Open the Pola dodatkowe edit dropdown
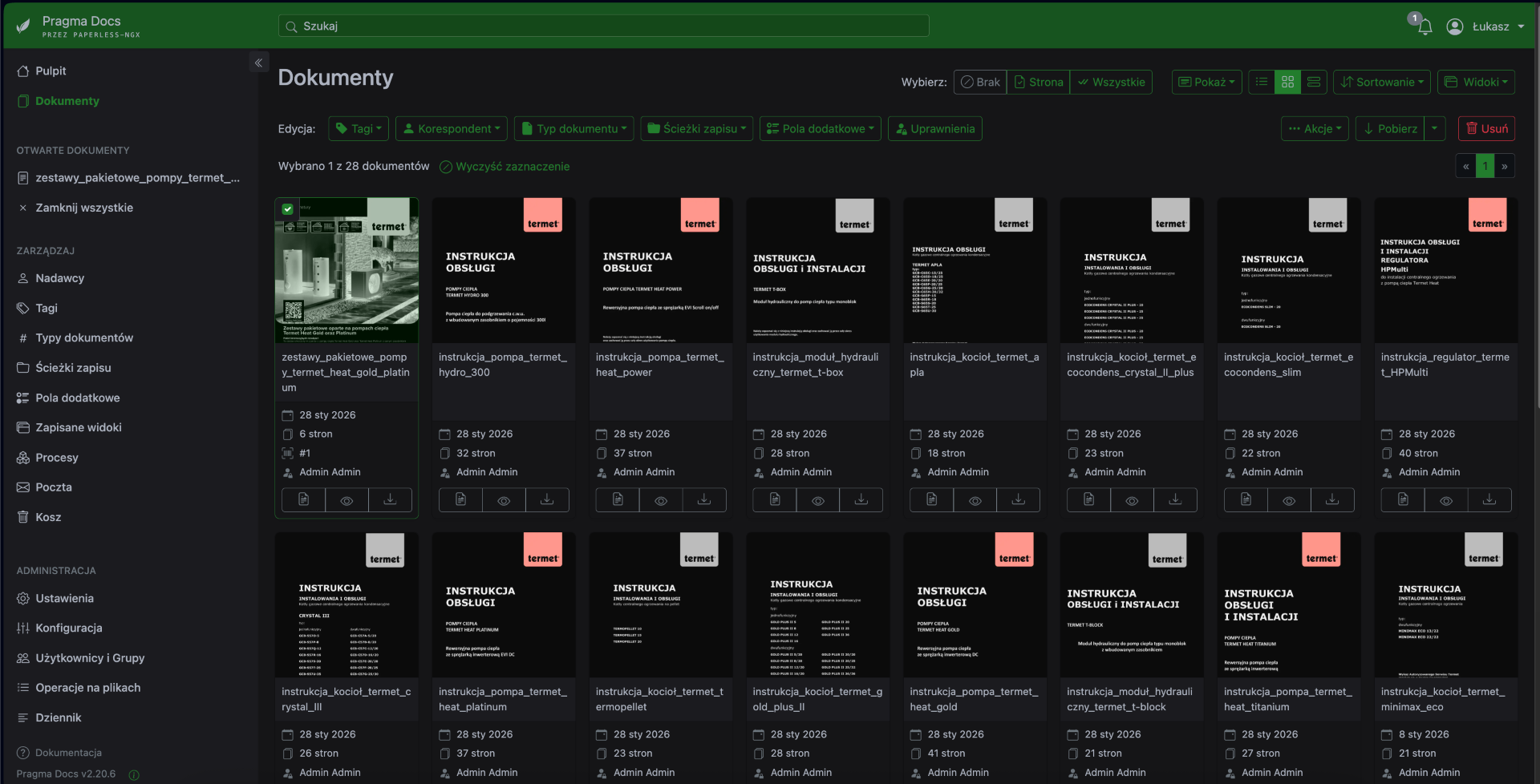 pos(821,128)
